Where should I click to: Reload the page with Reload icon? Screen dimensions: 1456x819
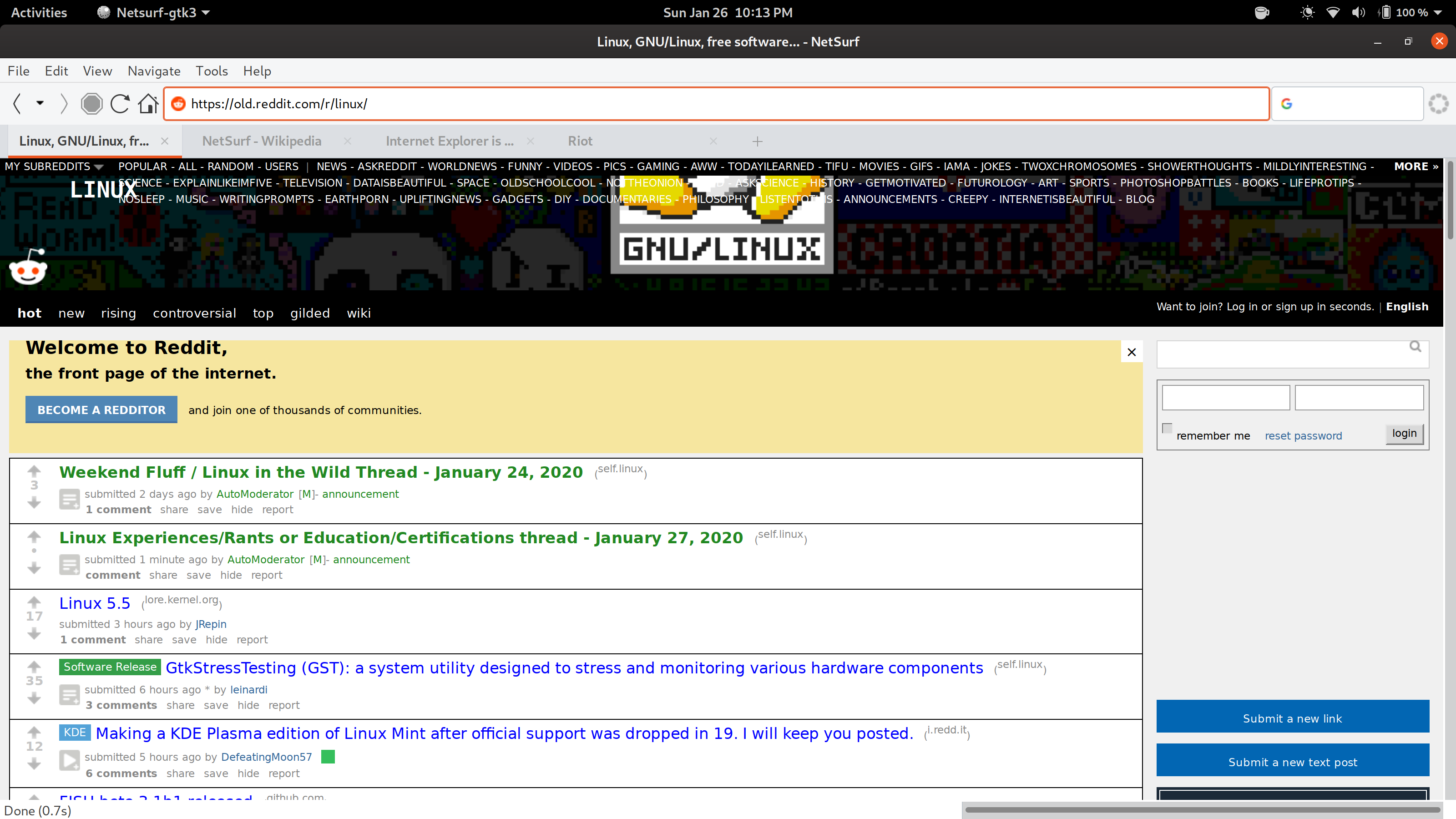tap(120, 104)
